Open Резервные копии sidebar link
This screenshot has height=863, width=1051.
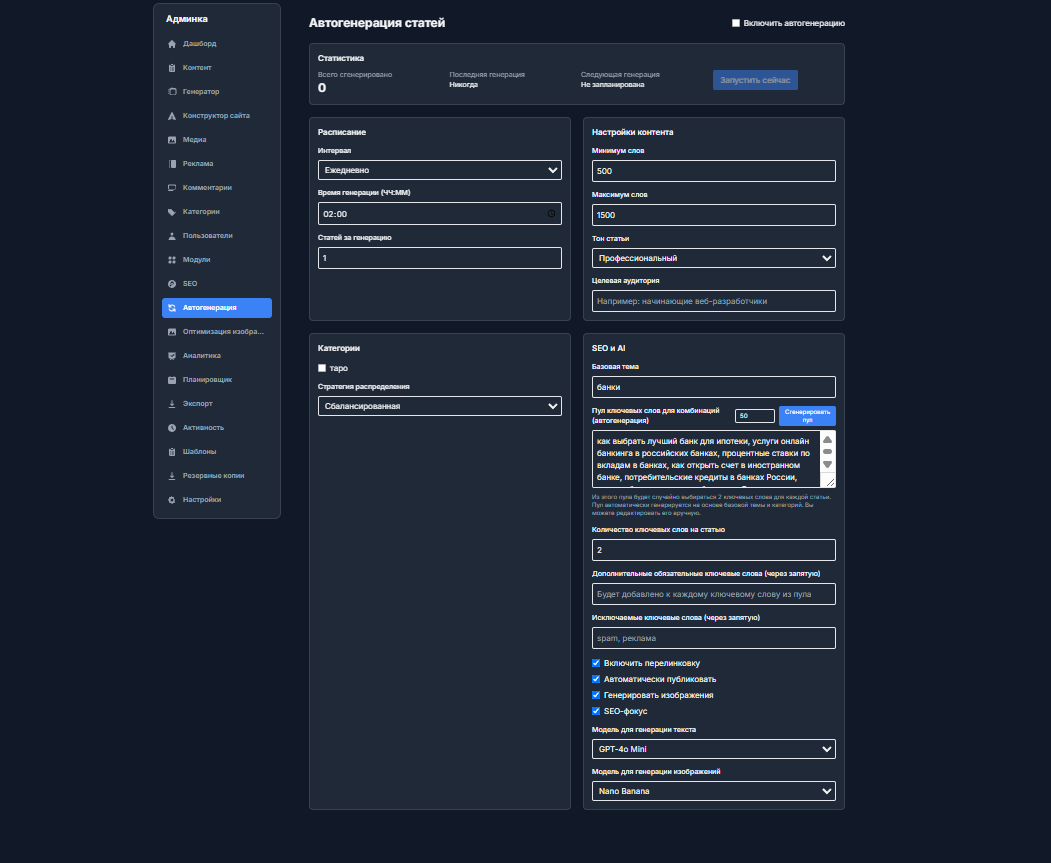217,476
